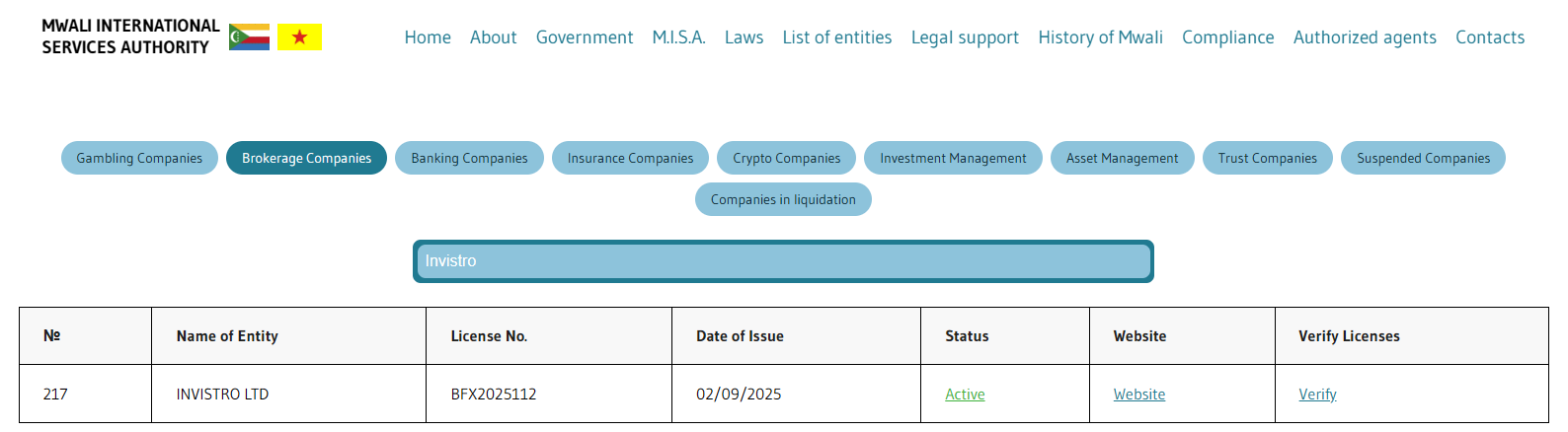Filter by Investment Management
Image resolution: width=1568 pixels, height=432 pixels.
point(953,158)
